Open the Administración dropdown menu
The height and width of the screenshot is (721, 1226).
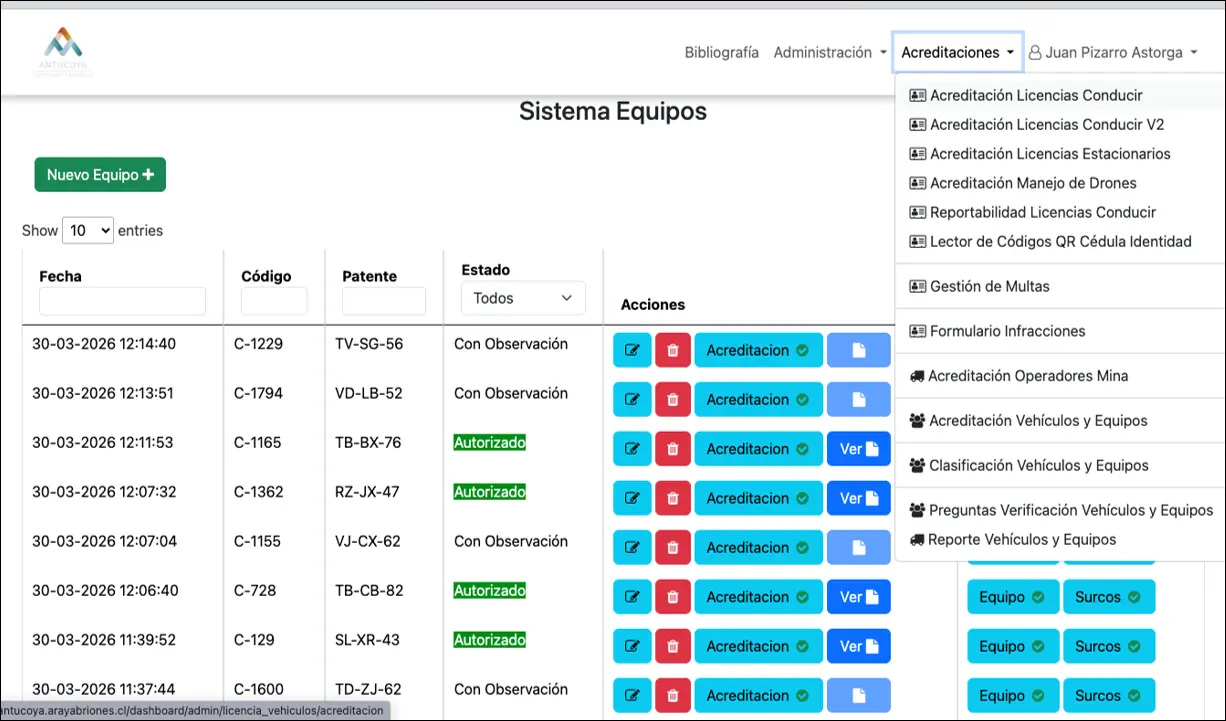pos(830,52)
